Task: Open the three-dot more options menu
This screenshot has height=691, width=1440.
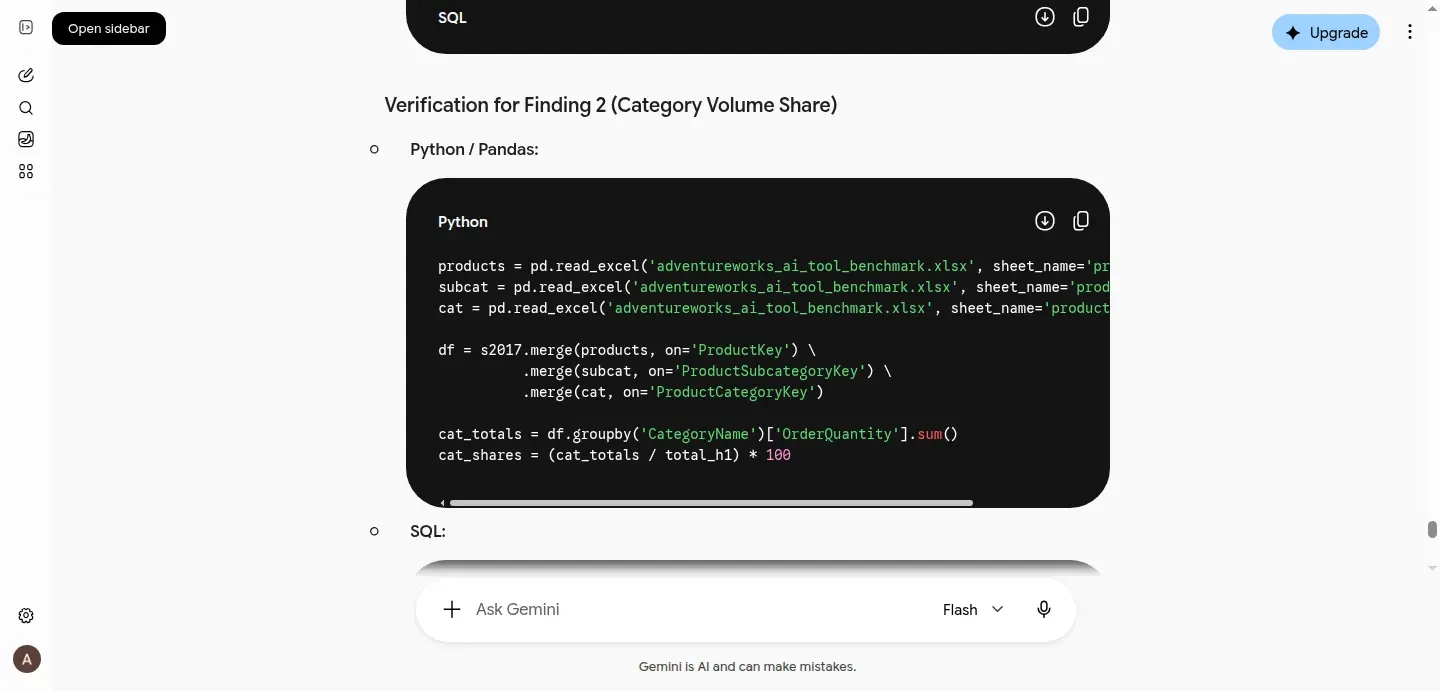Action: [x=1410, y=32]
